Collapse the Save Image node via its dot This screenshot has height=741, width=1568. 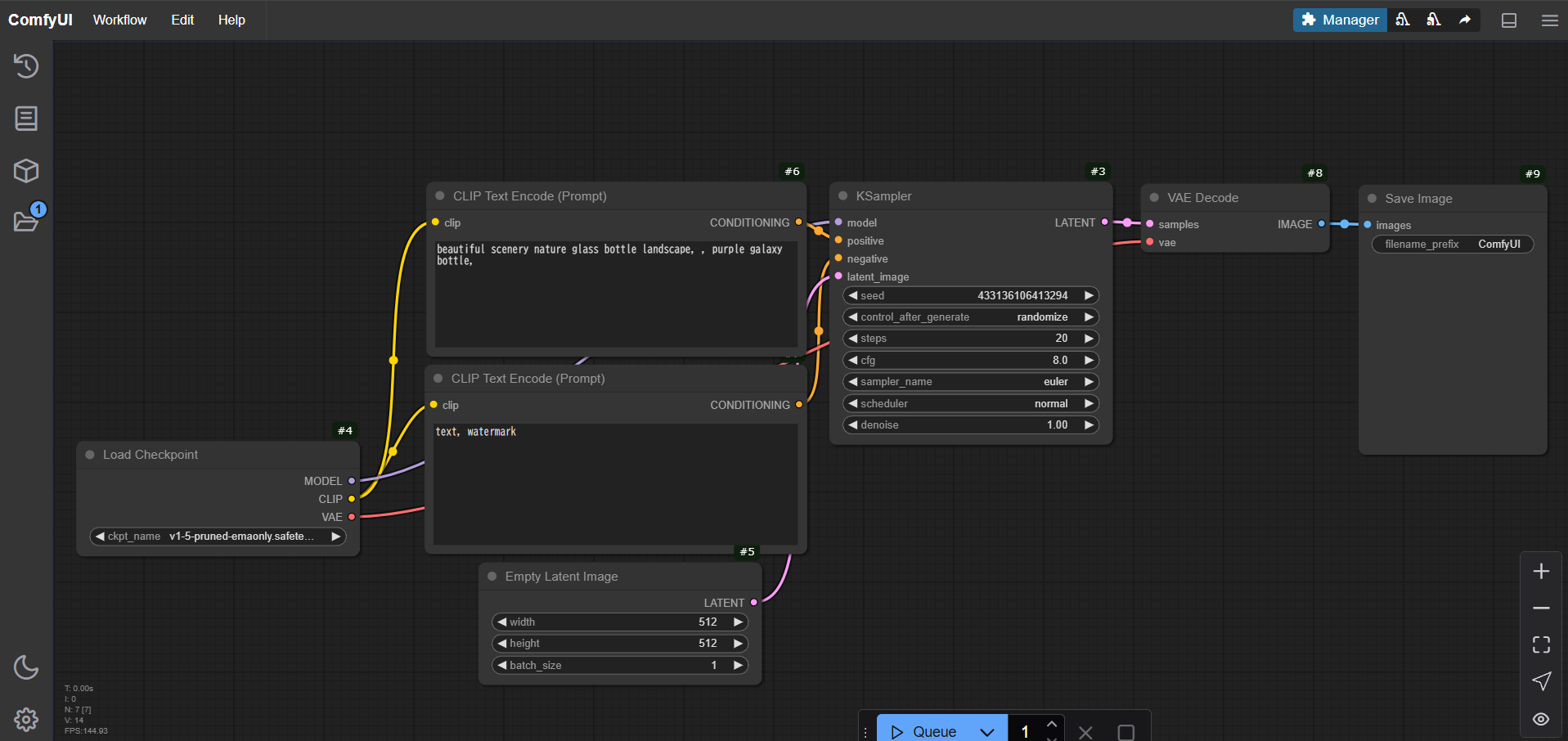[1372, 198]
